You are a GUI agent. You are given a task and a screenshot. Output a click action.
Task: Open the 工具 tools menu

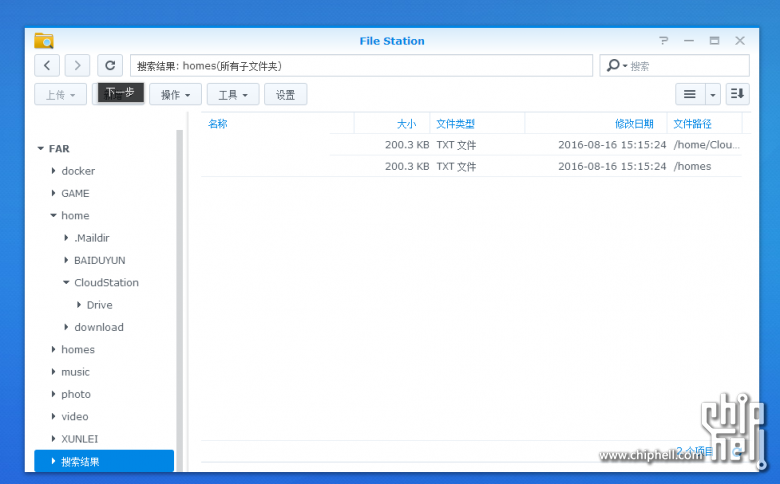click(233, 95)
